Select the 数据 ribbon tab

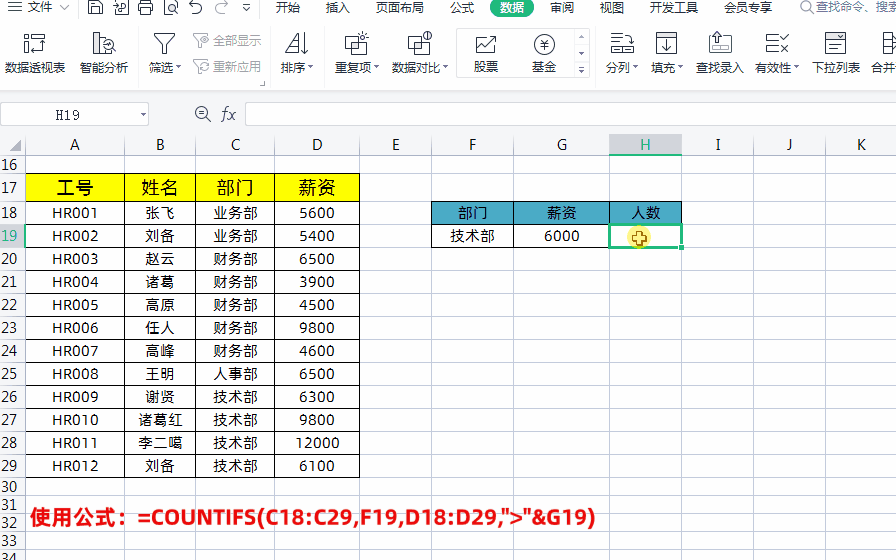[x=511, y=7]
